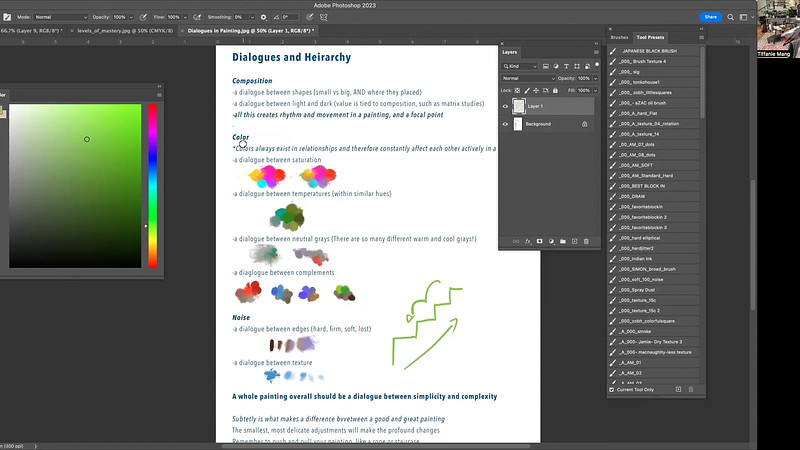Click the vertical hue slider strip

tap(153, 186)
